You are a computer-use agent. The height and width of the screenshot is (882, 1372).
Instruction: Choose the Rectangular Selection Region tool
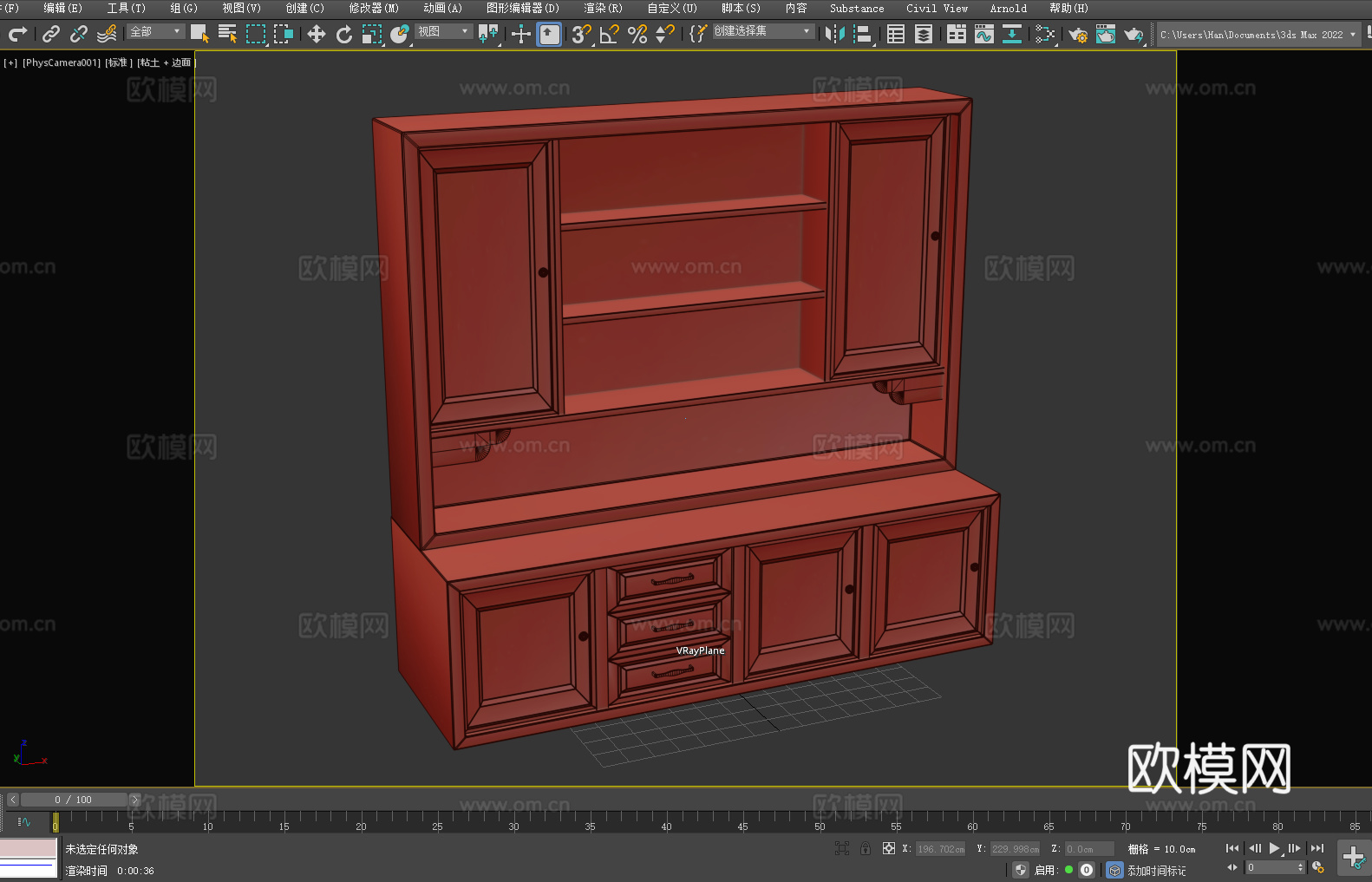[x=256, y=34]
